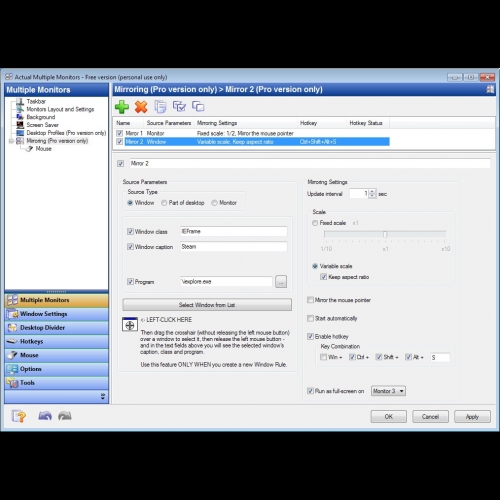Click the check-all mirrors toolbar icon
This screenshot has height=500, width=500.
(x=179, y=107)
